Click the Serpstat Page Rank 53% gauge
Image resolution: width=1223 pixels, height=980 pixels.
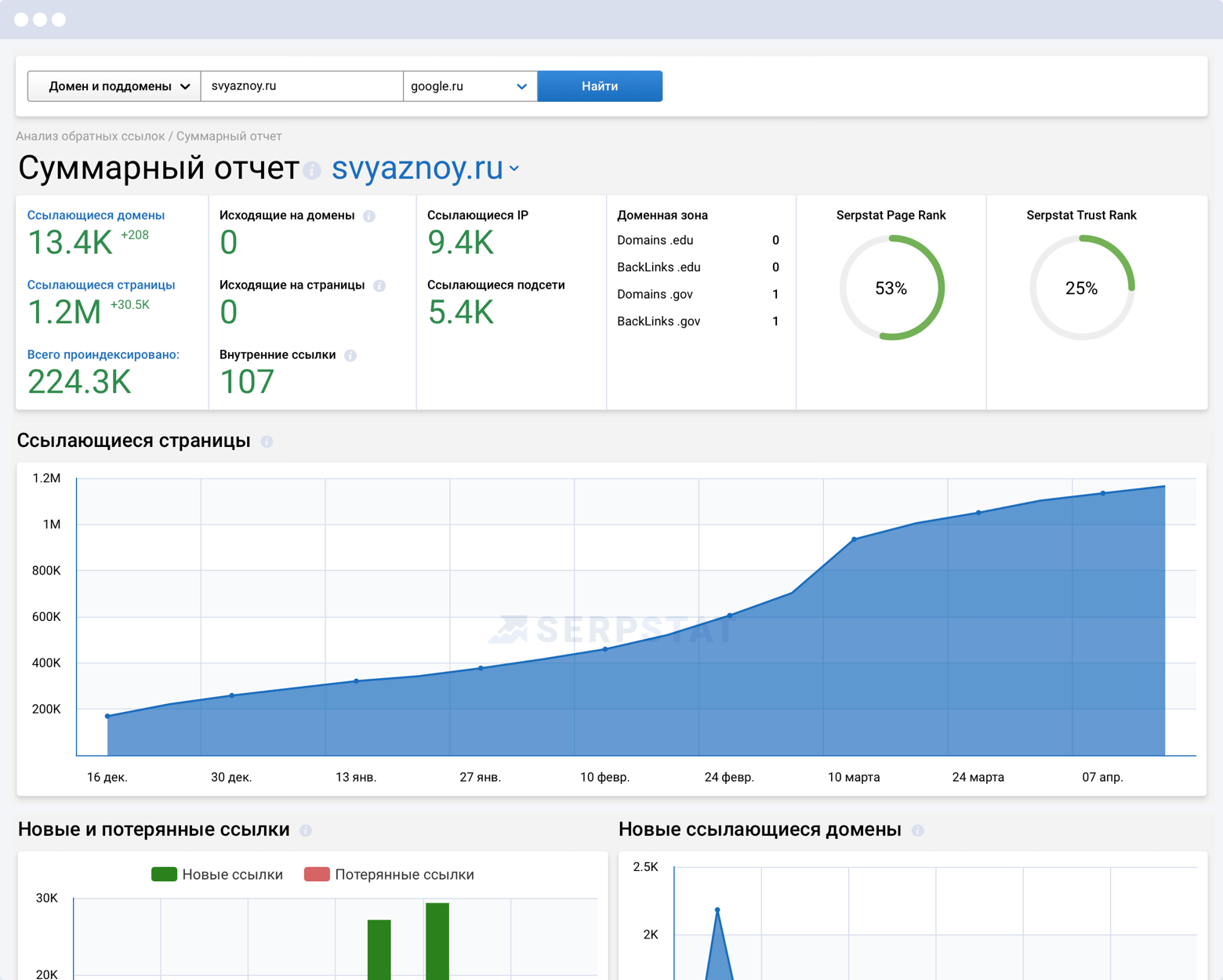point(891,288)
